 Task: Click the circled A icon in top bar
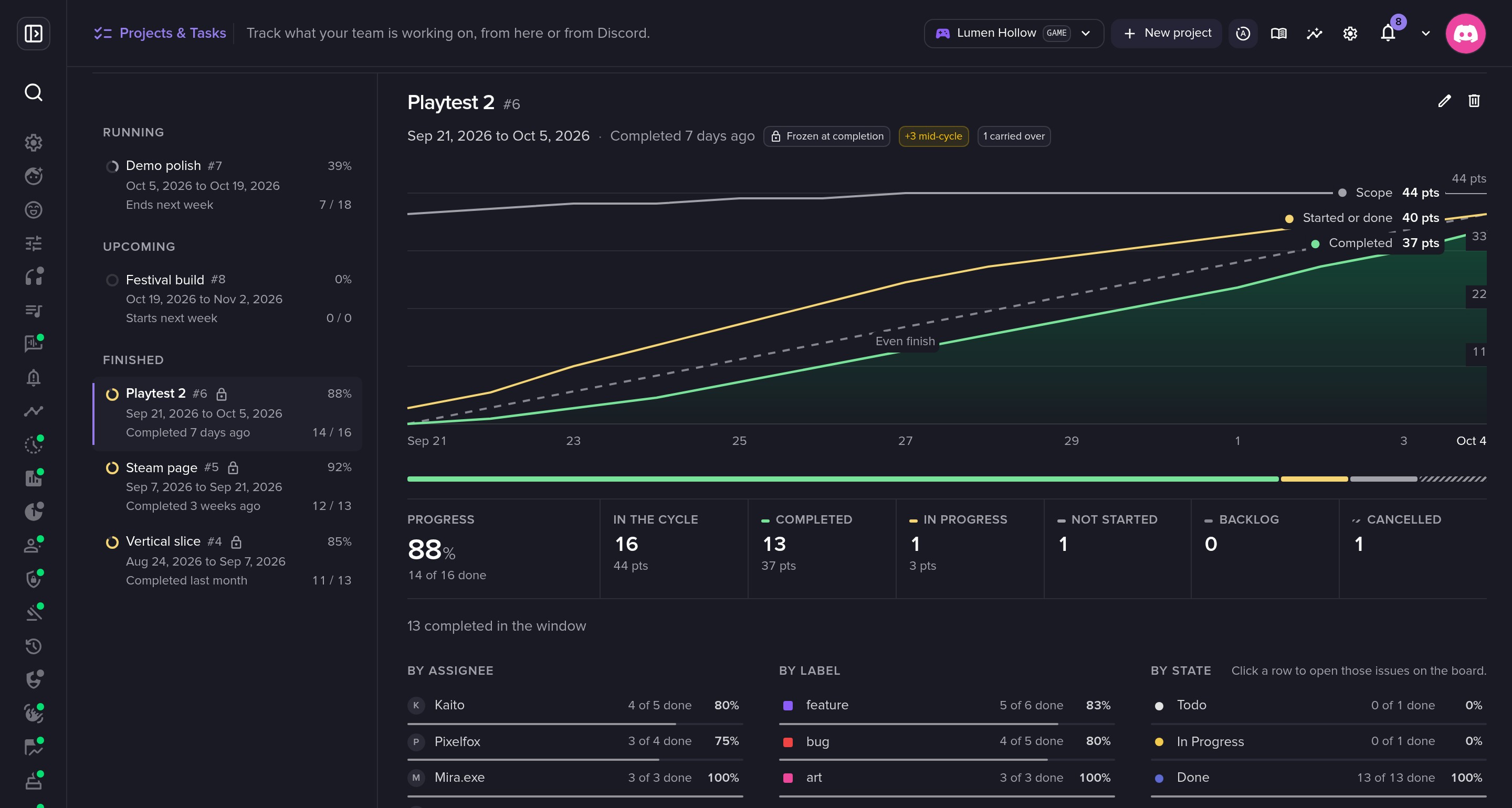click(1243, 34)
